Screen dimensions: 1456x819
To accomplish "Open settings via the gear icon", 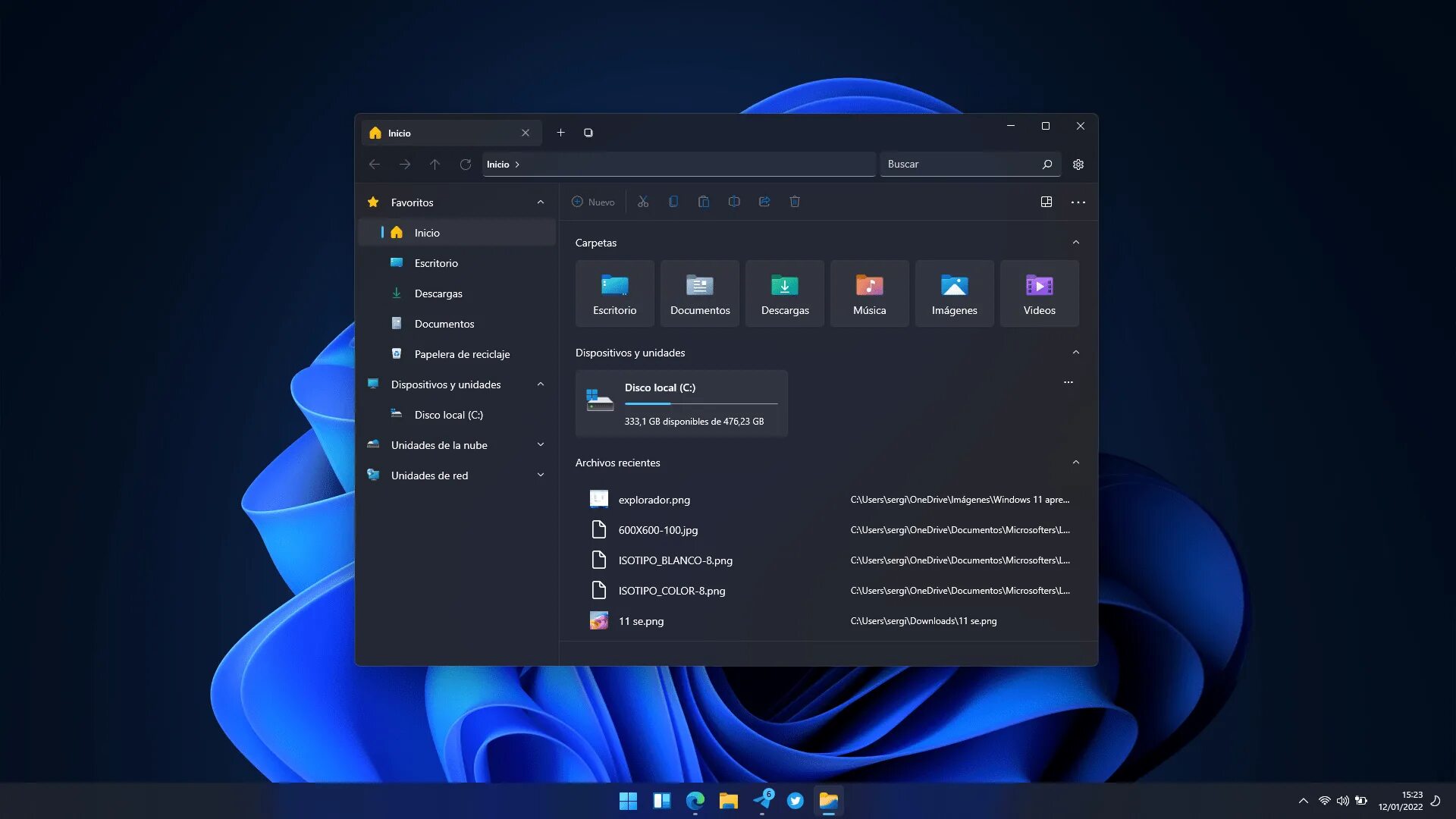I will click(x=1078, y=165).
